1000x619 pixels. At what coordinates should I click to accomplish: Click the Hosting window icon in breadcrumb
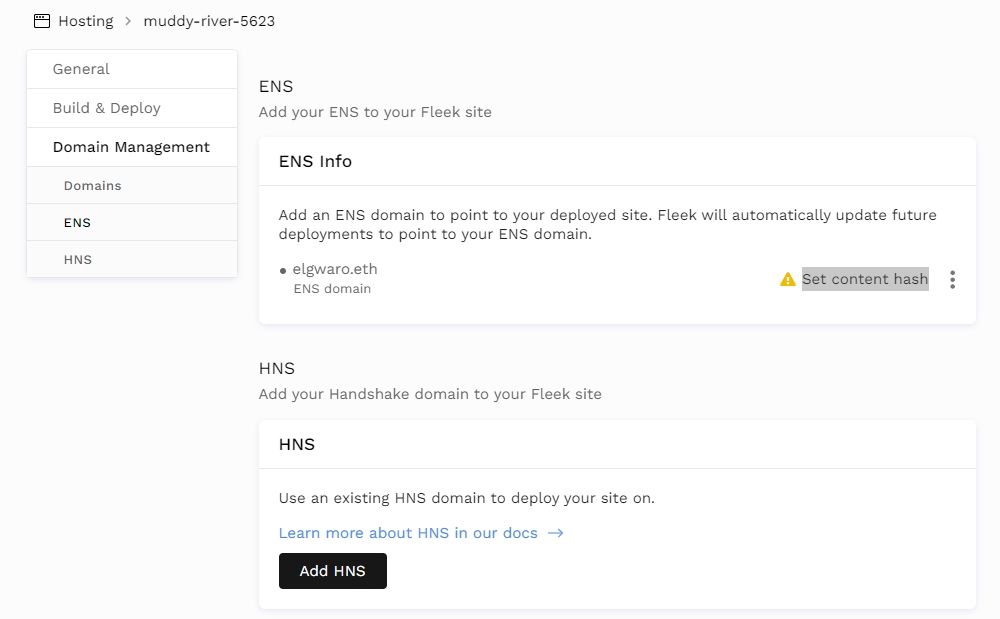42,21
